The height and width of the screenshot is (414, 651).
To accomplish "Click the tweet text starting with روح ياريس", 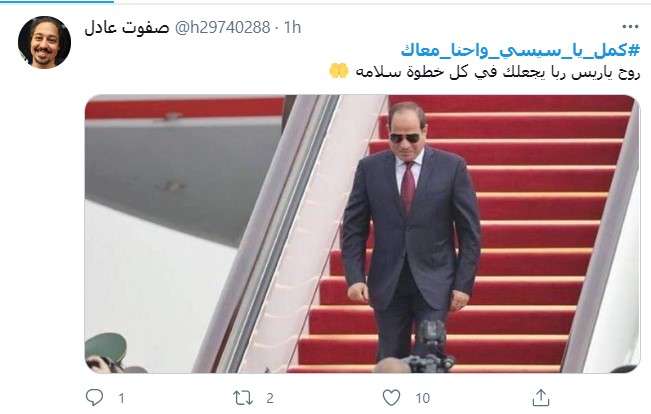I will (498, 72).
